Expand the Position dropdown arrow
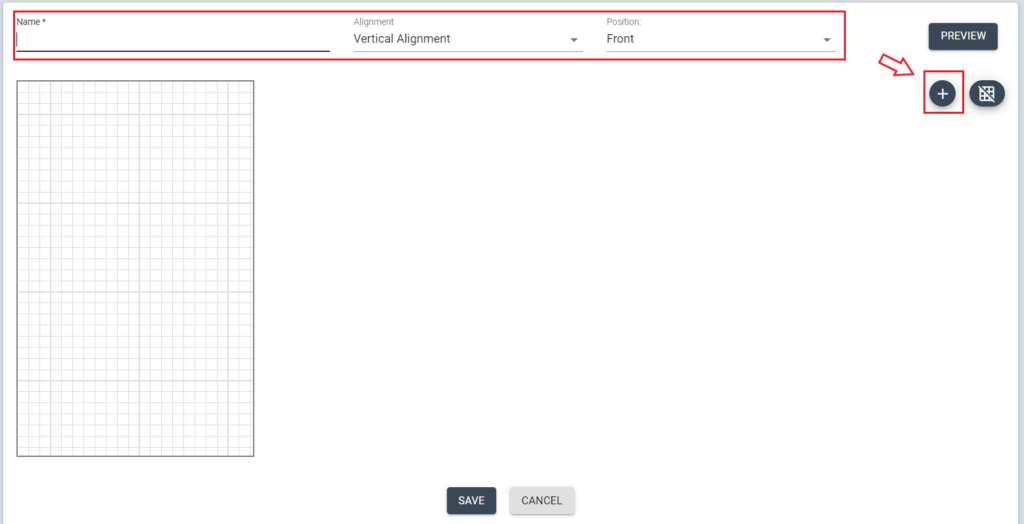The image size is (1024, 524). coord(827,40)
